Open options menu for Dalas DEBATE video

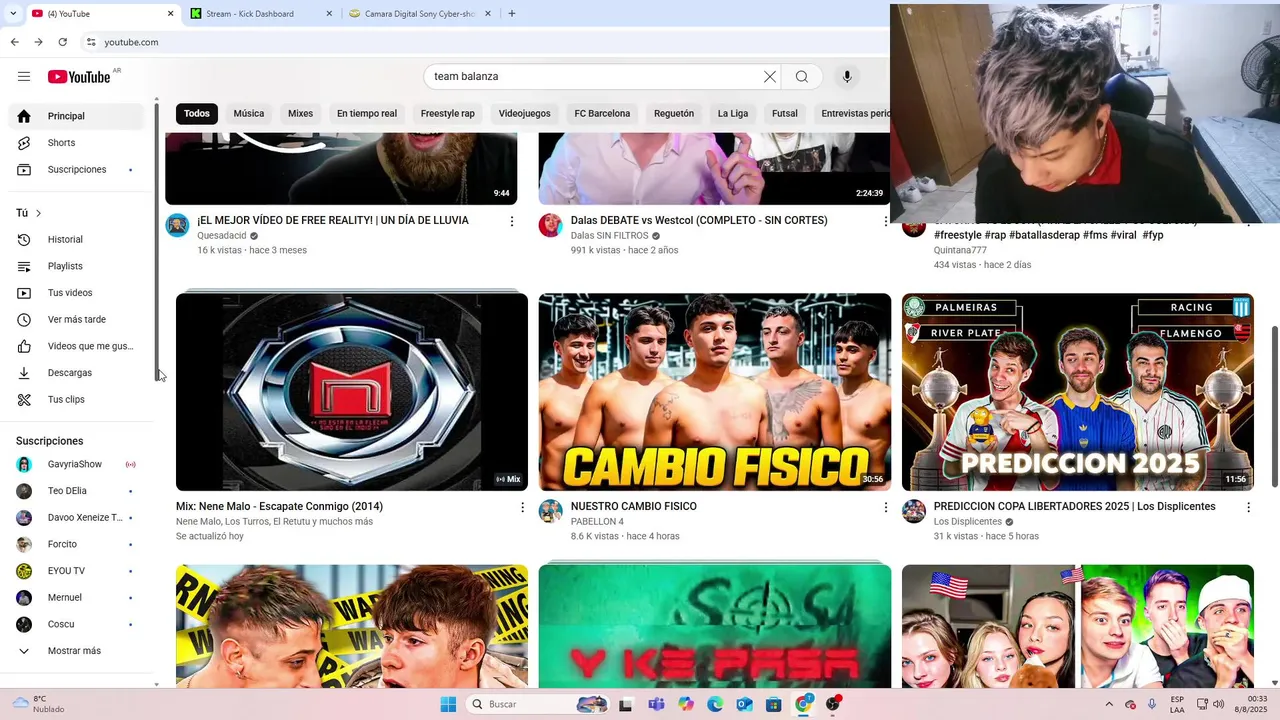point(885,221)
